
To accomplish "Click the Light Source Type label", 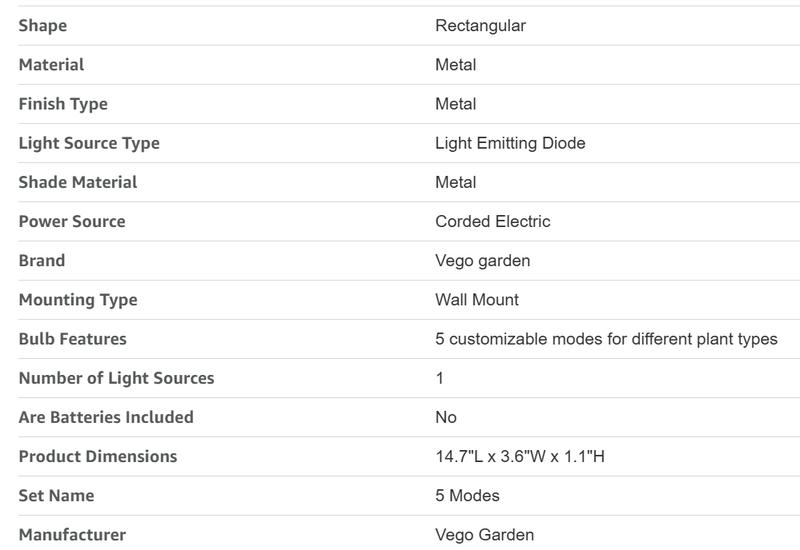I will pyautogui.click(x=89, y=143).
